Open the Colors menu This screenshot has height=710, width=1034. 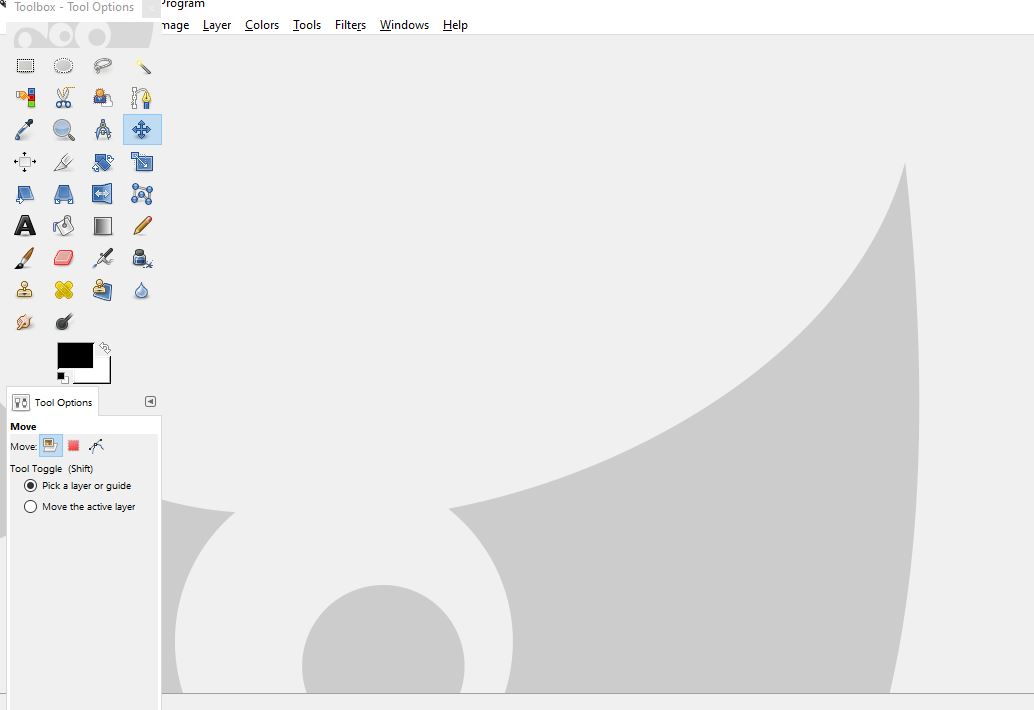click(x=262, y=25)
